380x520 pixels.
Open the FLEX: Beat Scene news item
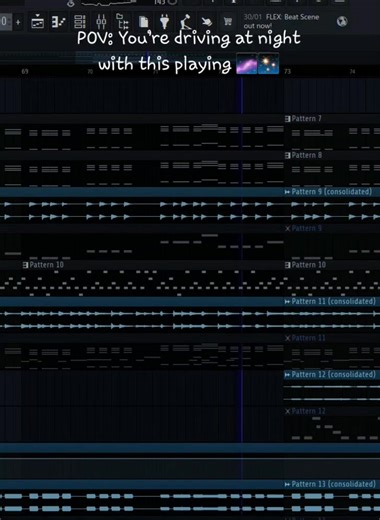[x=281, y=21]
